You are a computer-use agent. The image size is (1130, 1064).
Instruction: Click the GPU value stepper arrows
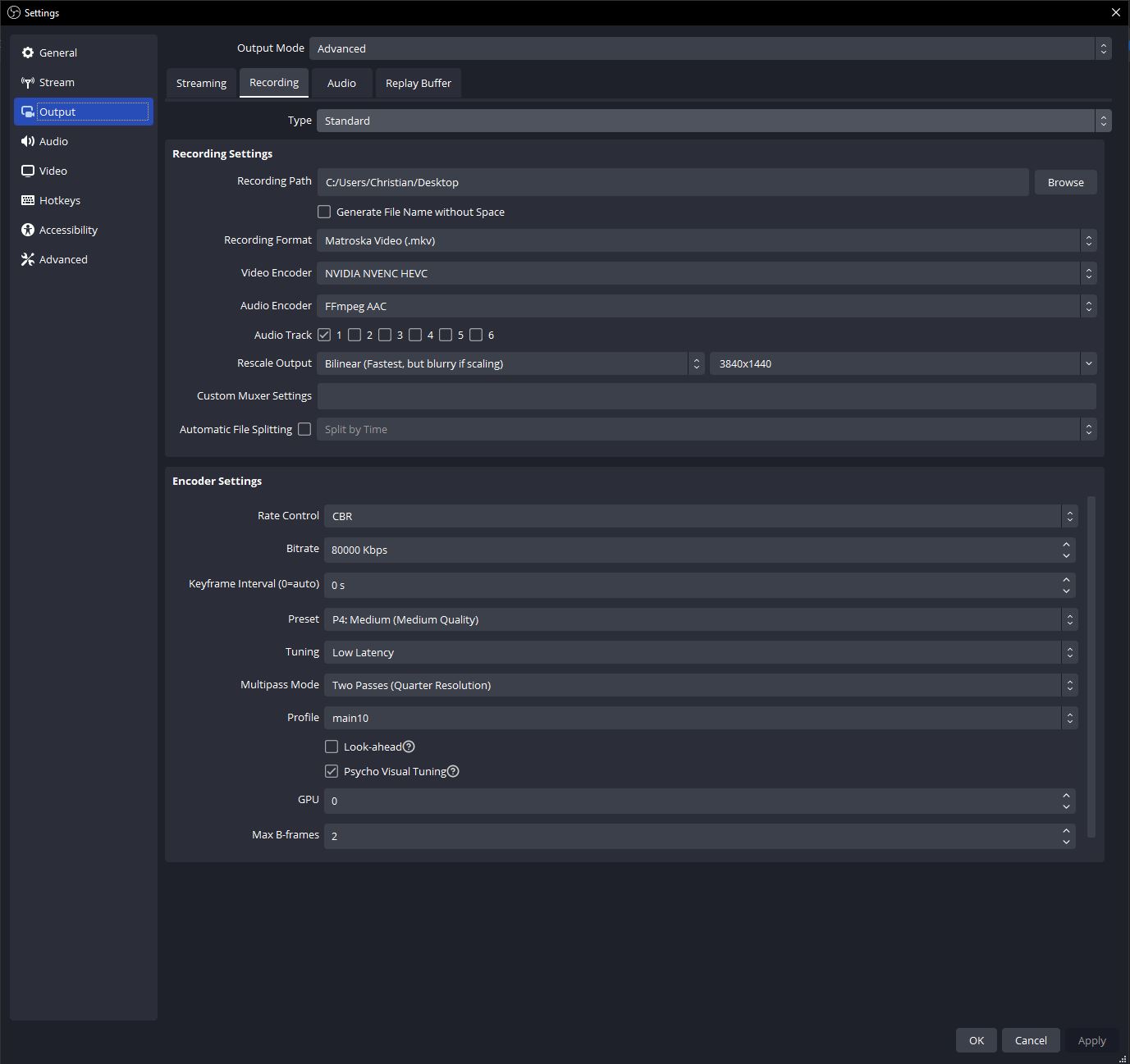[1066, 801]
